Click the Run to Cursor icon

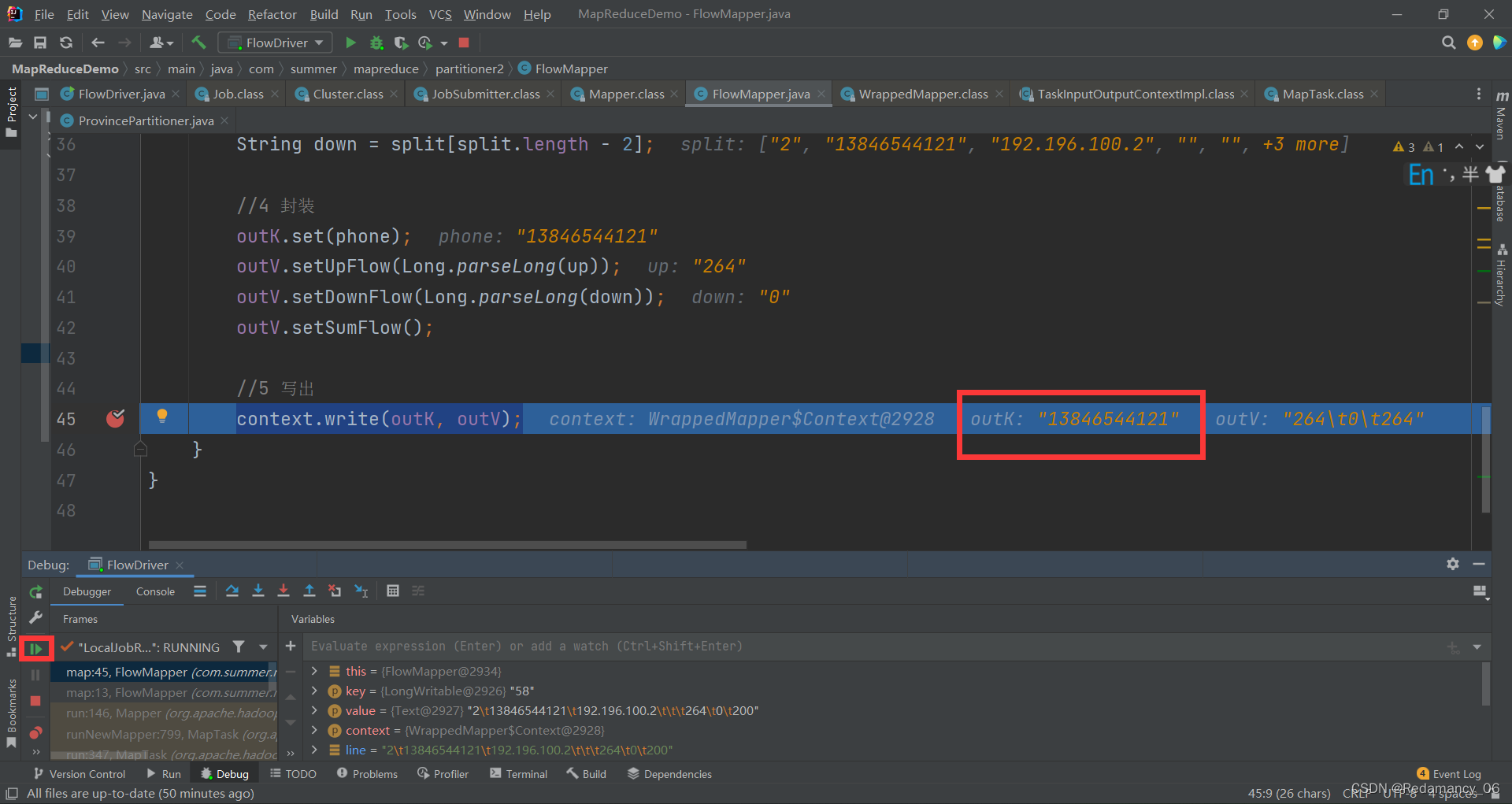point(361,591)
